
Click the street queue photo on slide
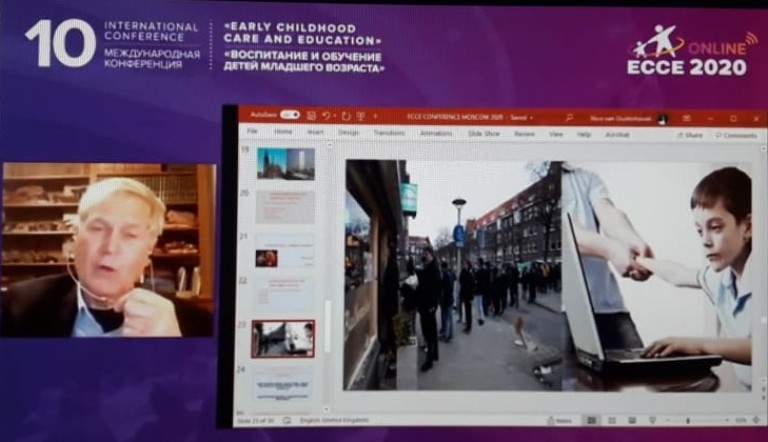(x=454, y=275)
